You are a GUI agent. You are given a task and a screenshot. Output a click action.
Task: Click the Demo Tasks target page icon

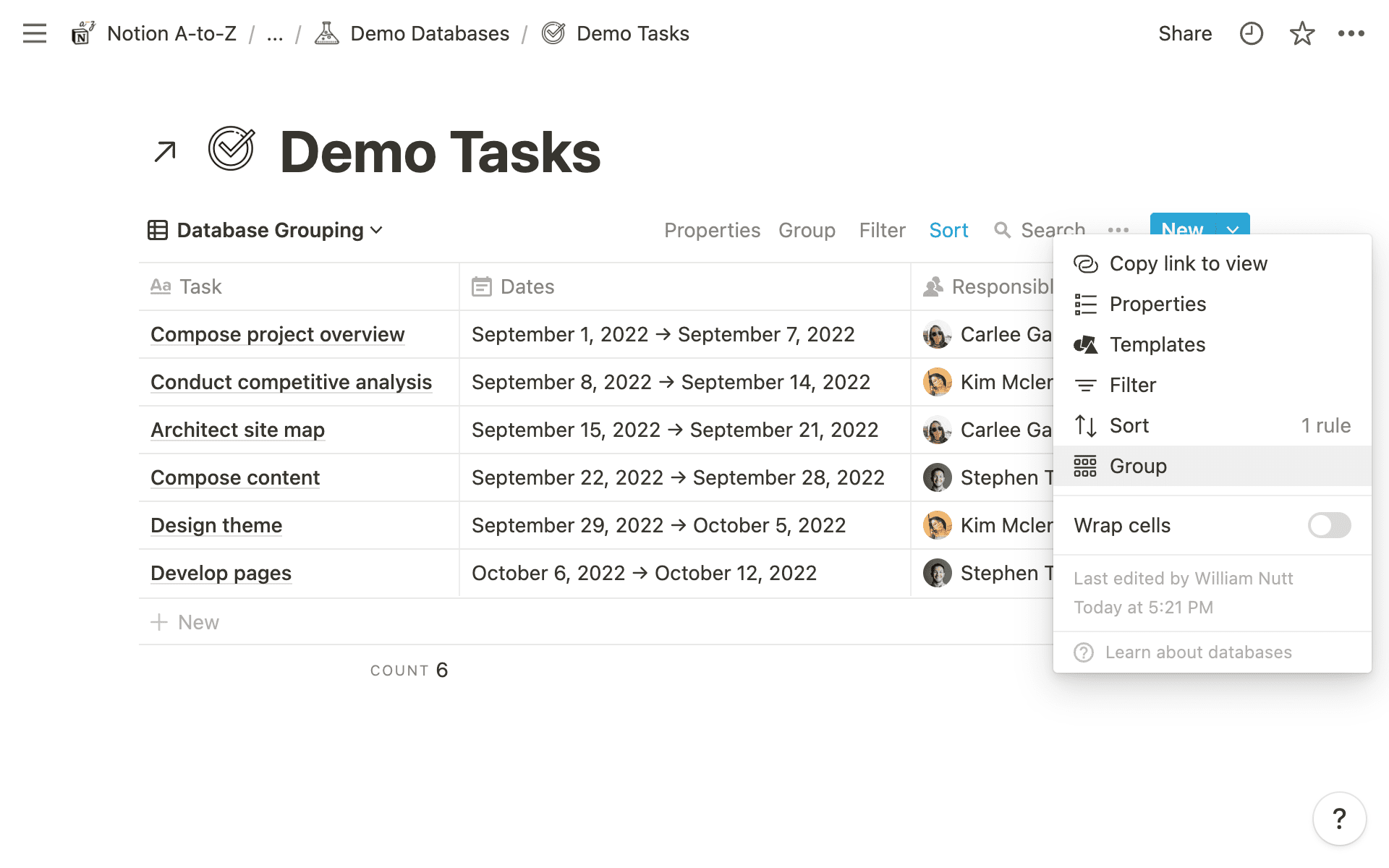coord(231,149)
